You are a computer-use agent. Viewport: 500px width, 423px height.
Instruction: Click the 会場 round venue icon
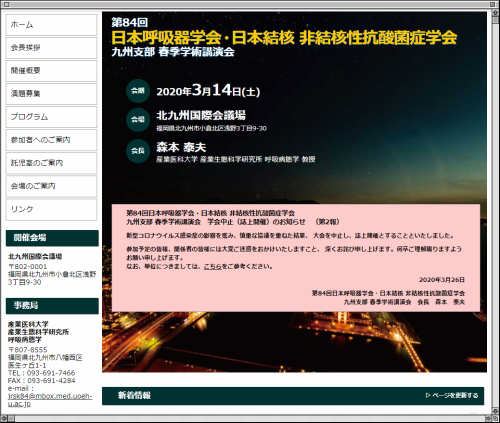tap(138, 119)
